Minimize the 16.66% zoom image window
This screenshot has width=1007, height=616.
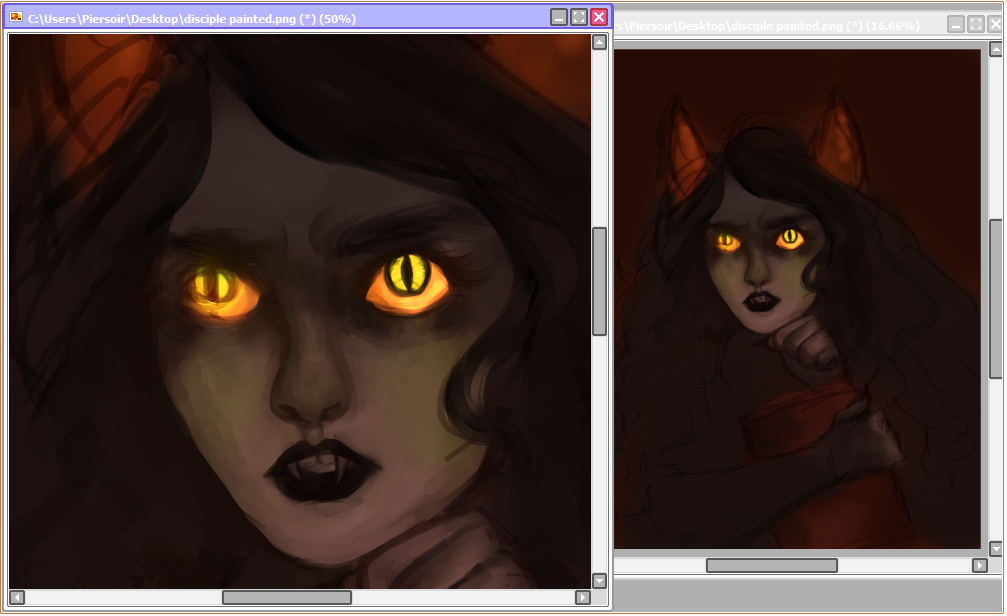(x=956, y=25)
